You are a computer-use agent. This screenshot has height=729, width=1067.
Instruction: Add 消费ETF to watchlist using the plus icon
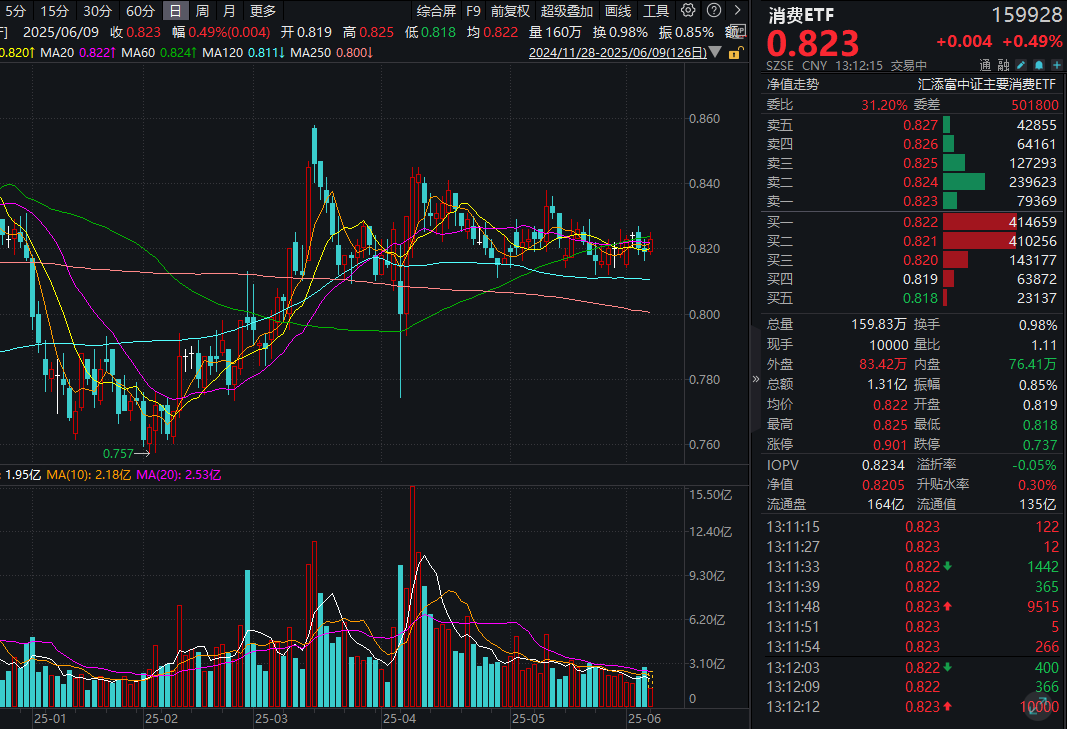coord(1057,65)
